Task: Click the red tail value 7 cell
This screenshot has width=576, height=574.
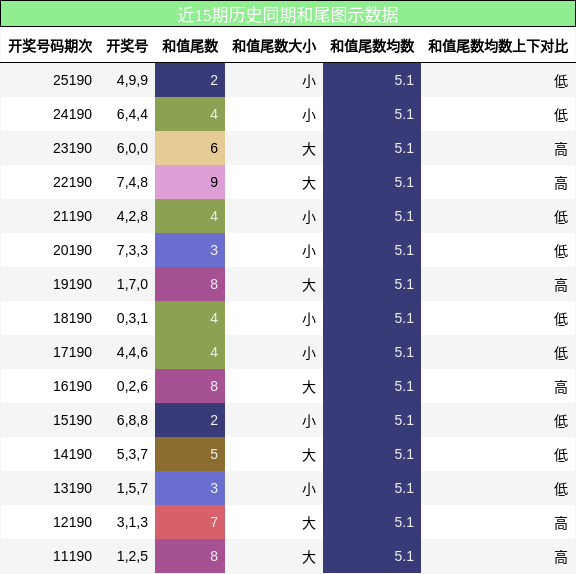Action: click(190, 522)
